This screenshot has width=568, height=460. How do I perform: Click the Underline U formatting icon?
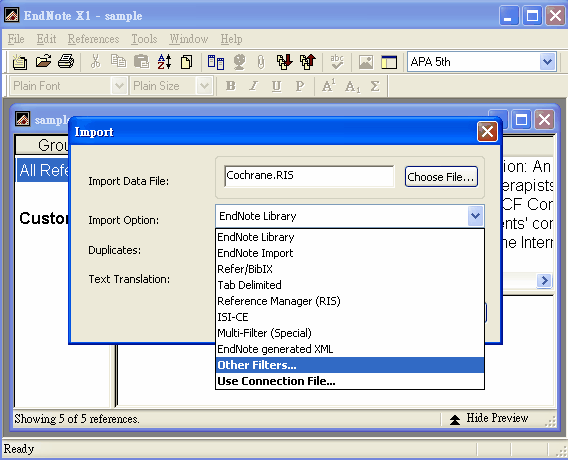tap(276, 86)
